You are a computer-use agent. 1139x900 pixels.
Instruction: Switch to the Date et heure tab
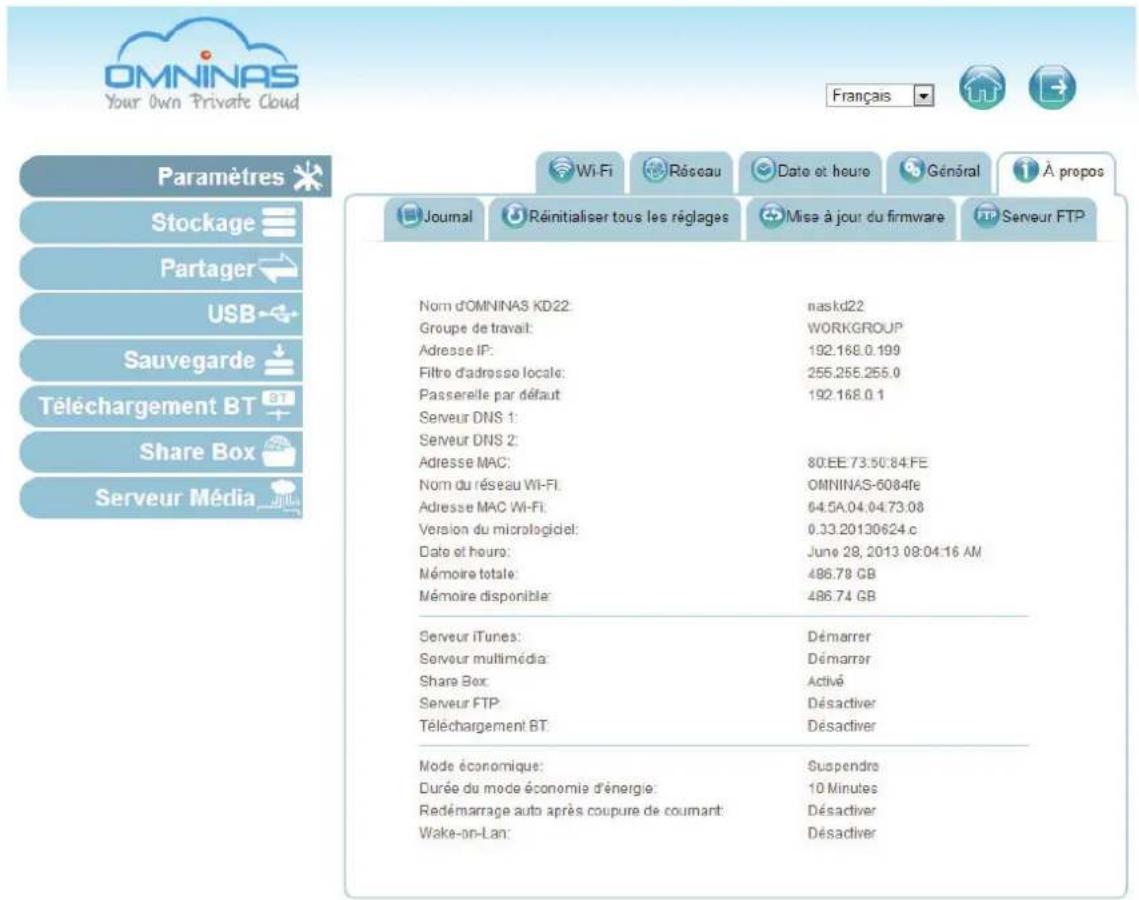(811, 171)
